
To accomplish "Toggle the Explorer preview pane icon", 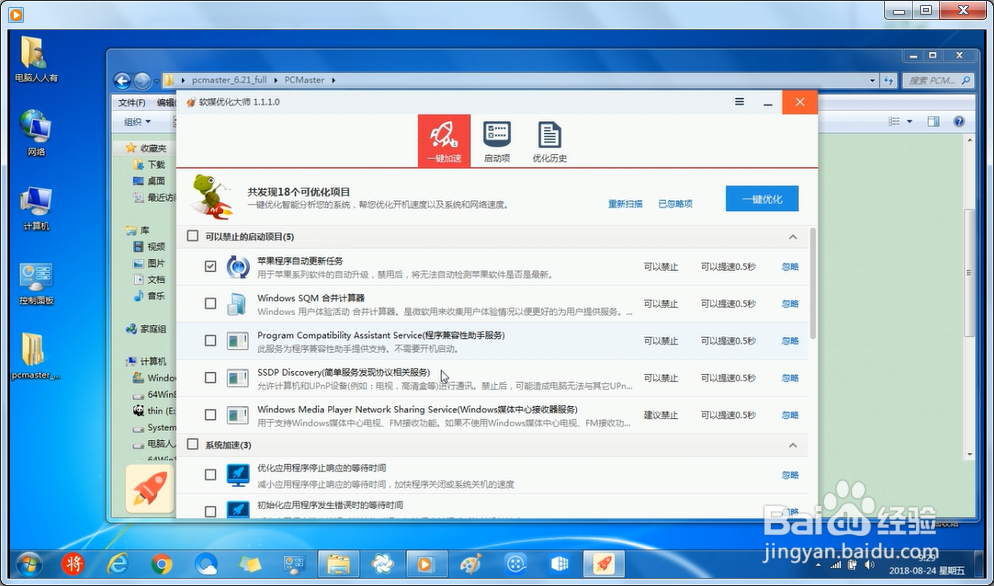I will pyautogui.click(x=933, y=121).
